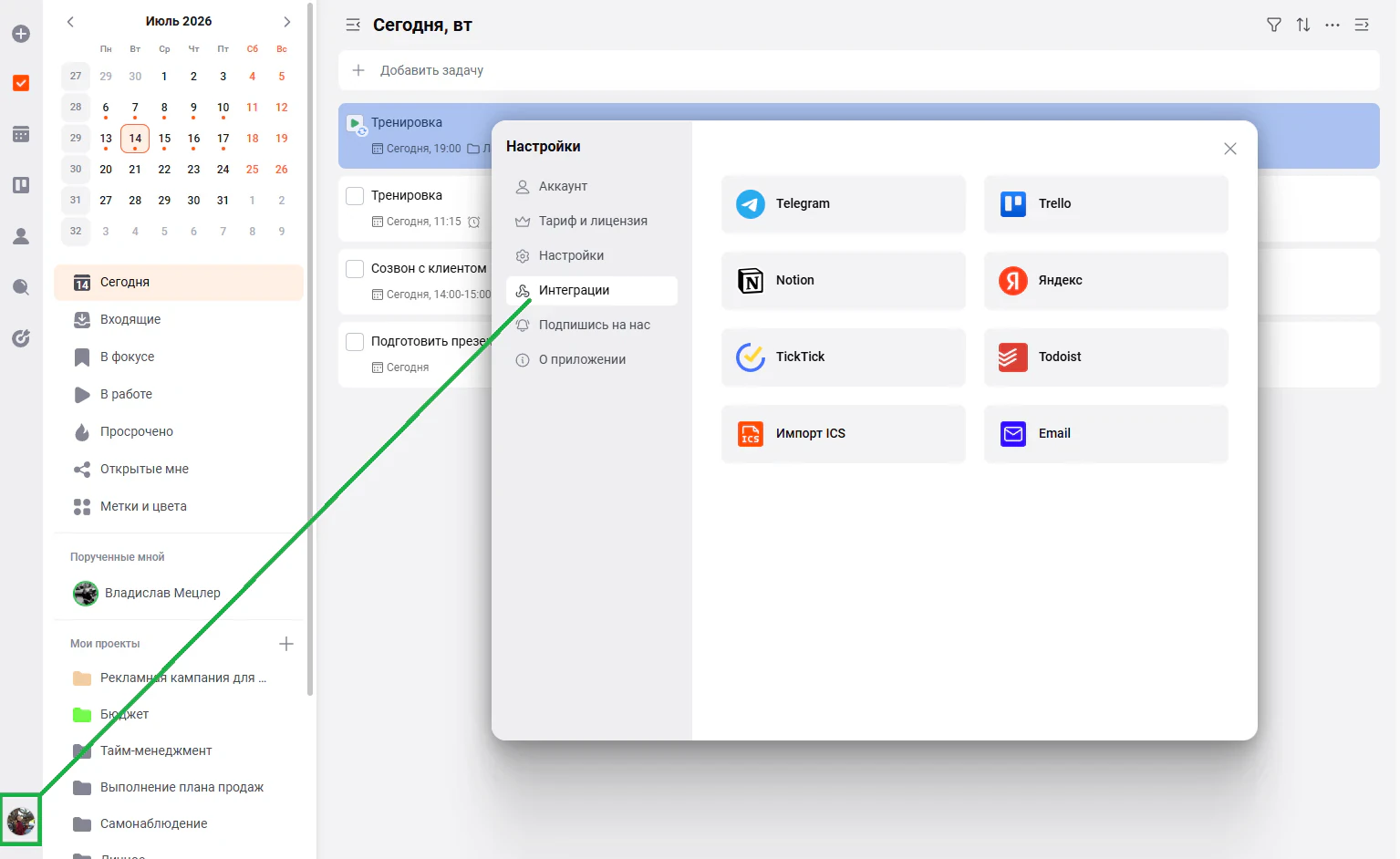Pick Saturday the 25th in calendar
The width and height of the screenshot is (1400, 859).
[x=253, y=170]
